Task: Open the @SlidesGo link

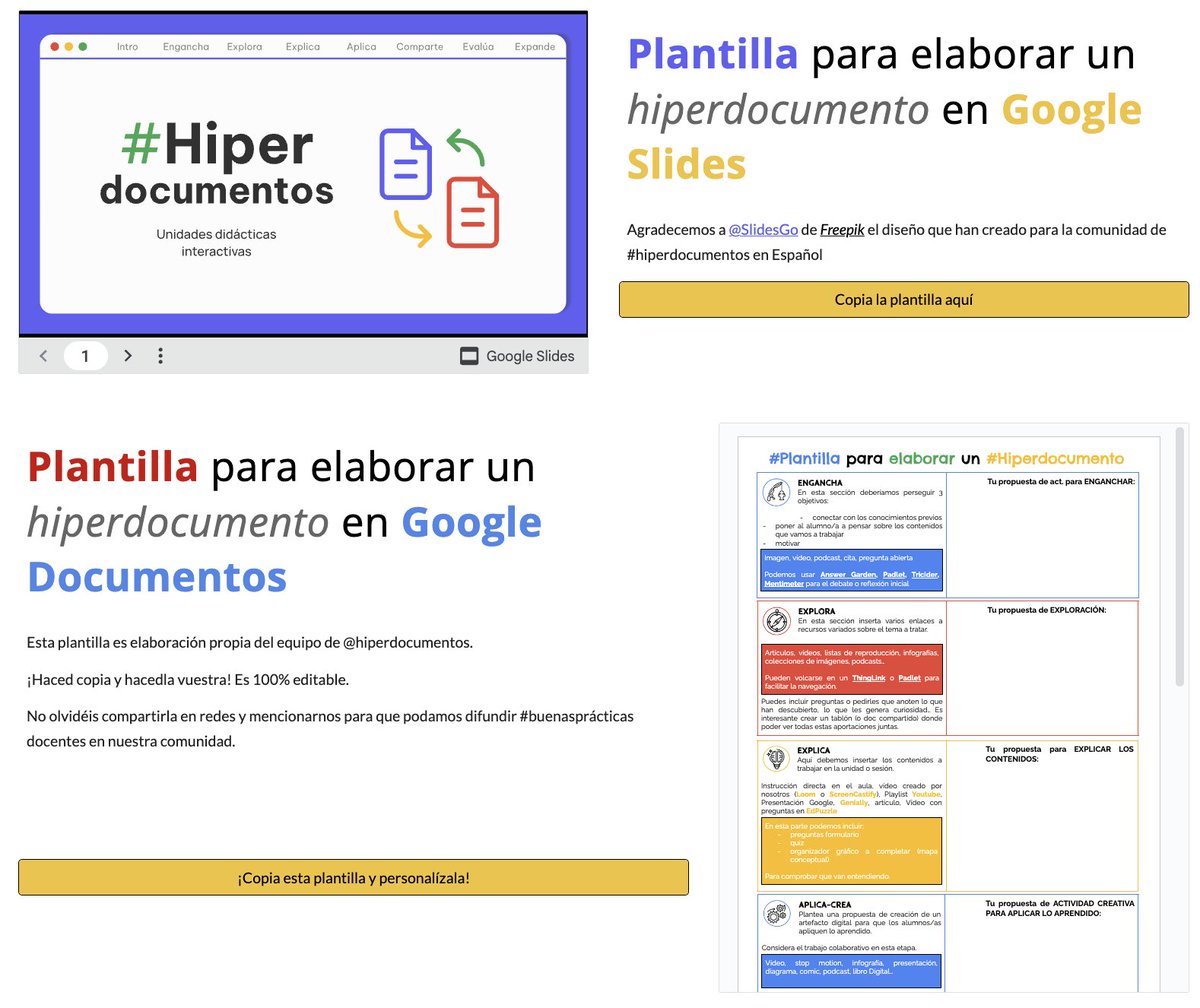Action: [x=763, y=230]
